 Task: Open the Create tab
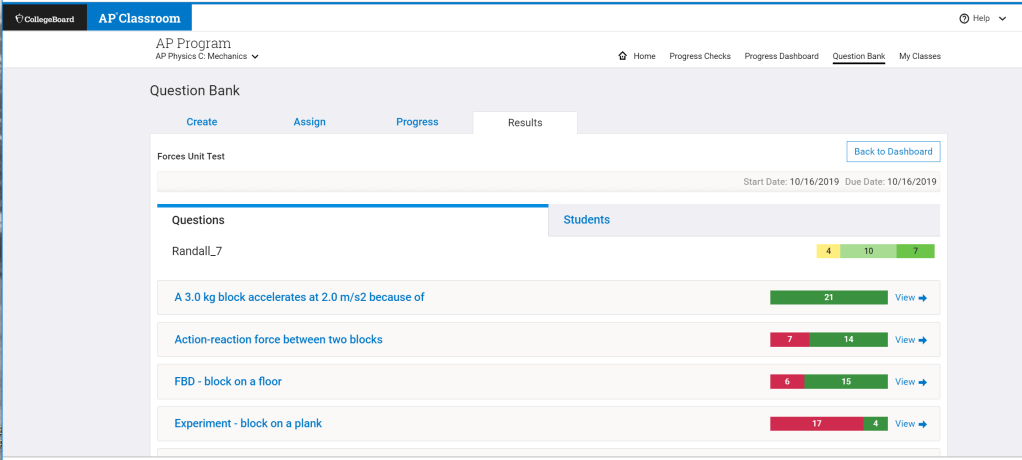[x=201, y=122]
